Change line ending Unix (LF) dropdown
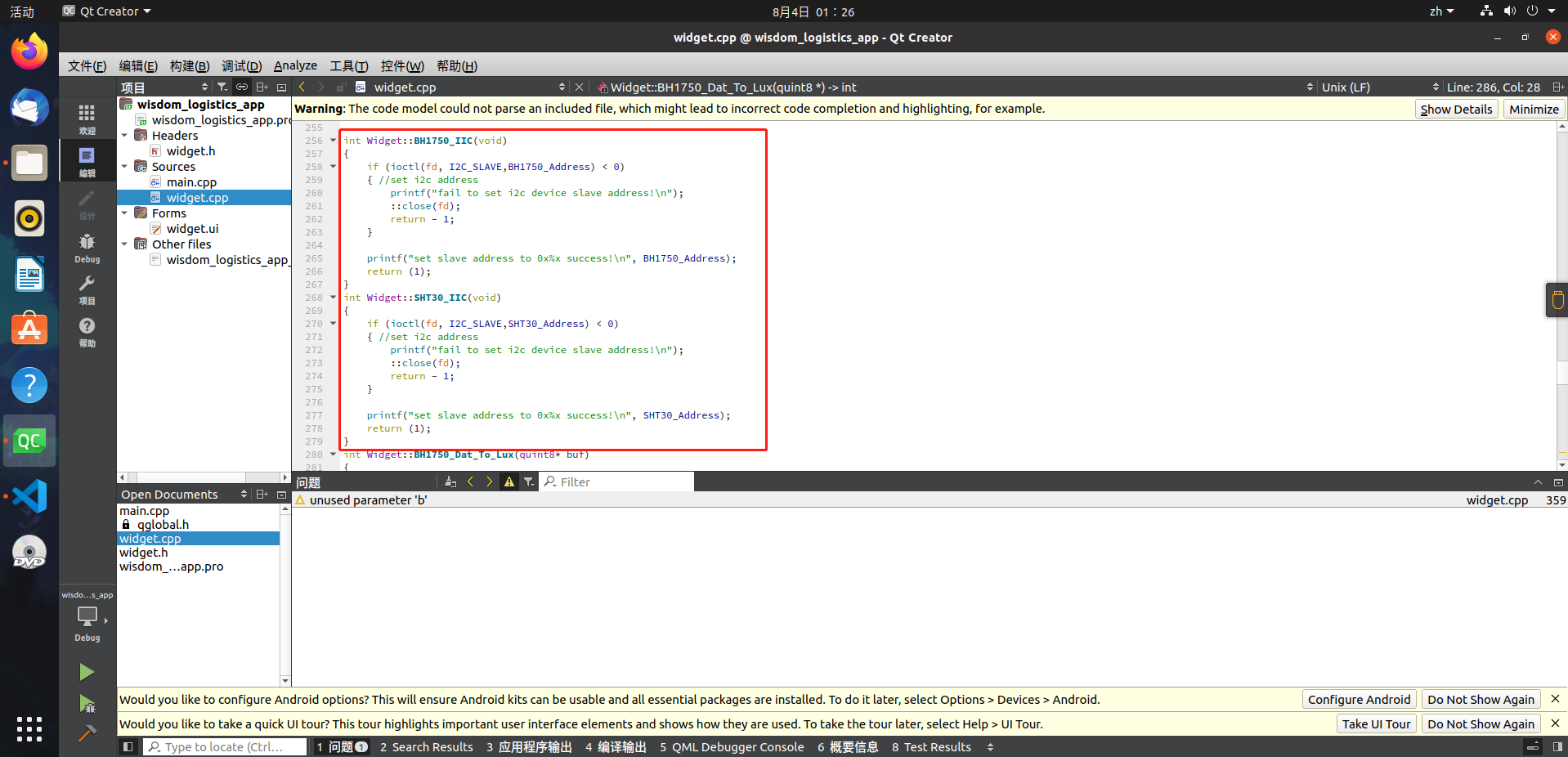 tap(1380, 87)
